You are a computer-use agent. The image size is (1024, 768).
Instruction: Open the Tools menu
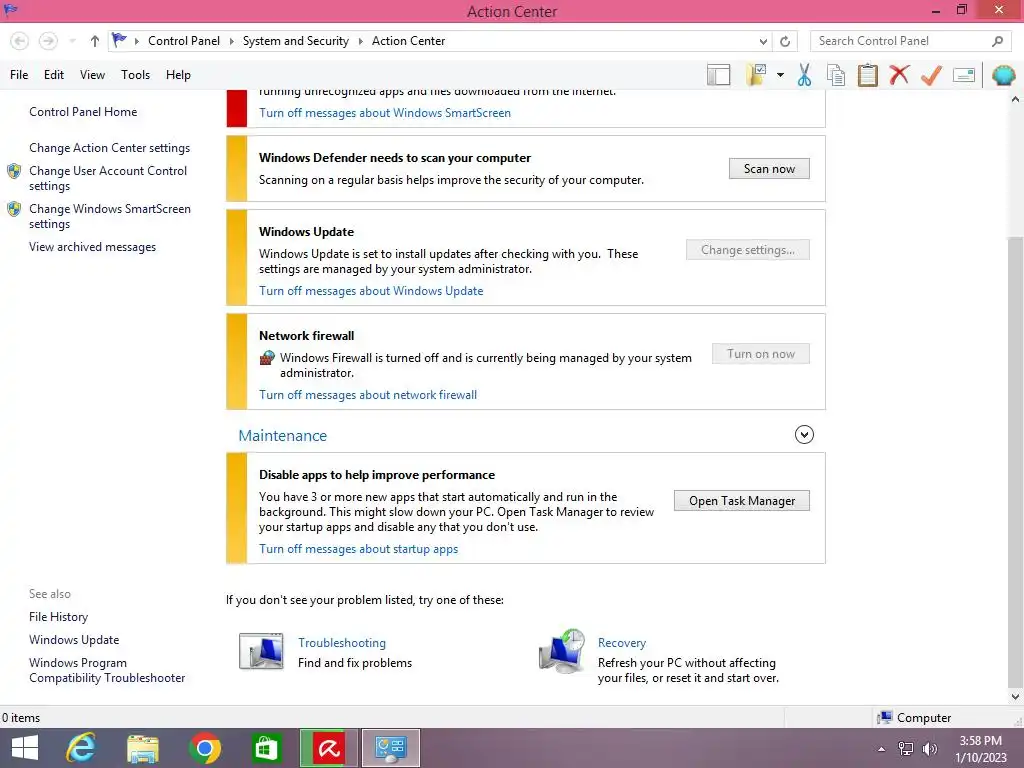(x=135, y=75)
